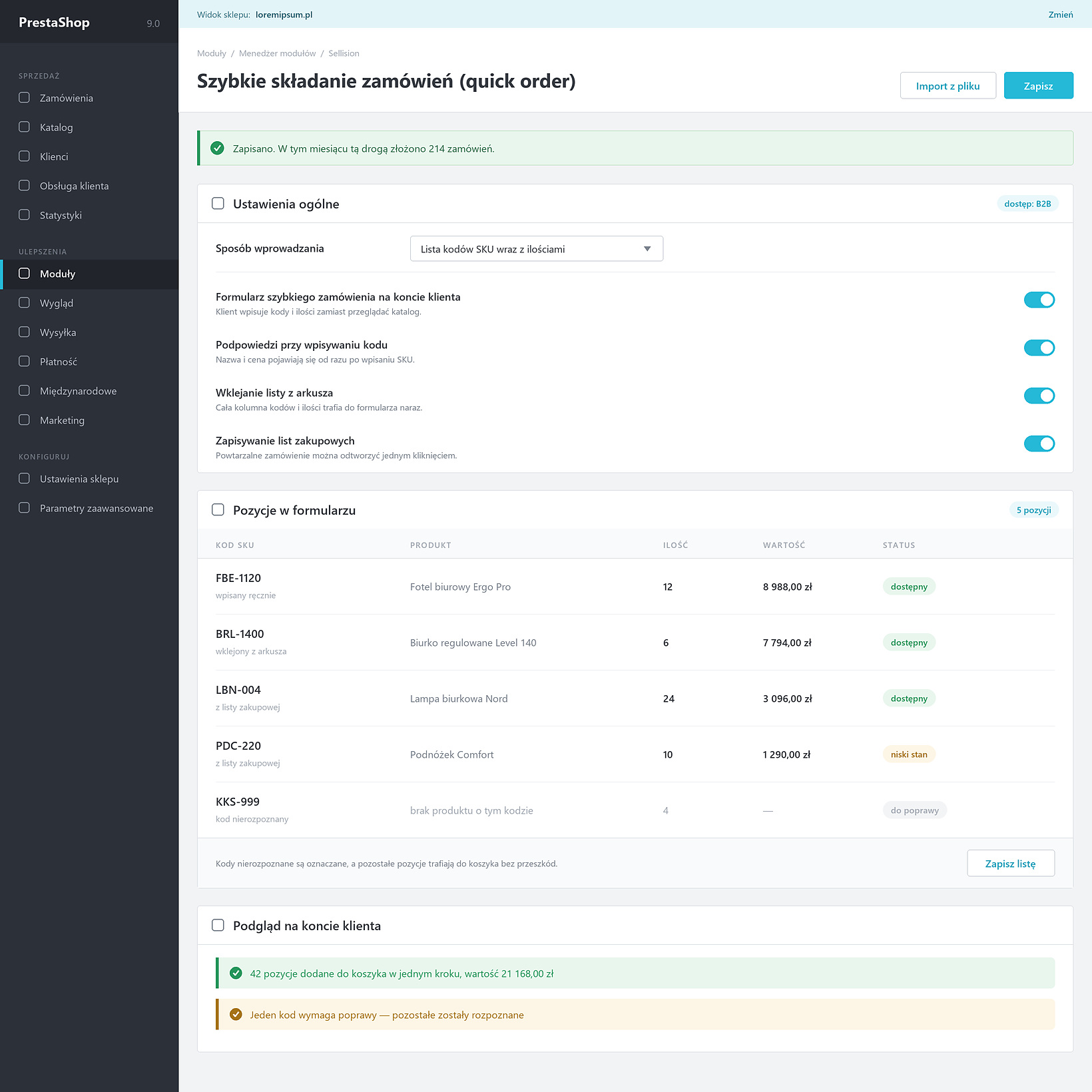Select SKU code BRL-1400
The image size is (1092, 1092).
[x=240, y=634]
